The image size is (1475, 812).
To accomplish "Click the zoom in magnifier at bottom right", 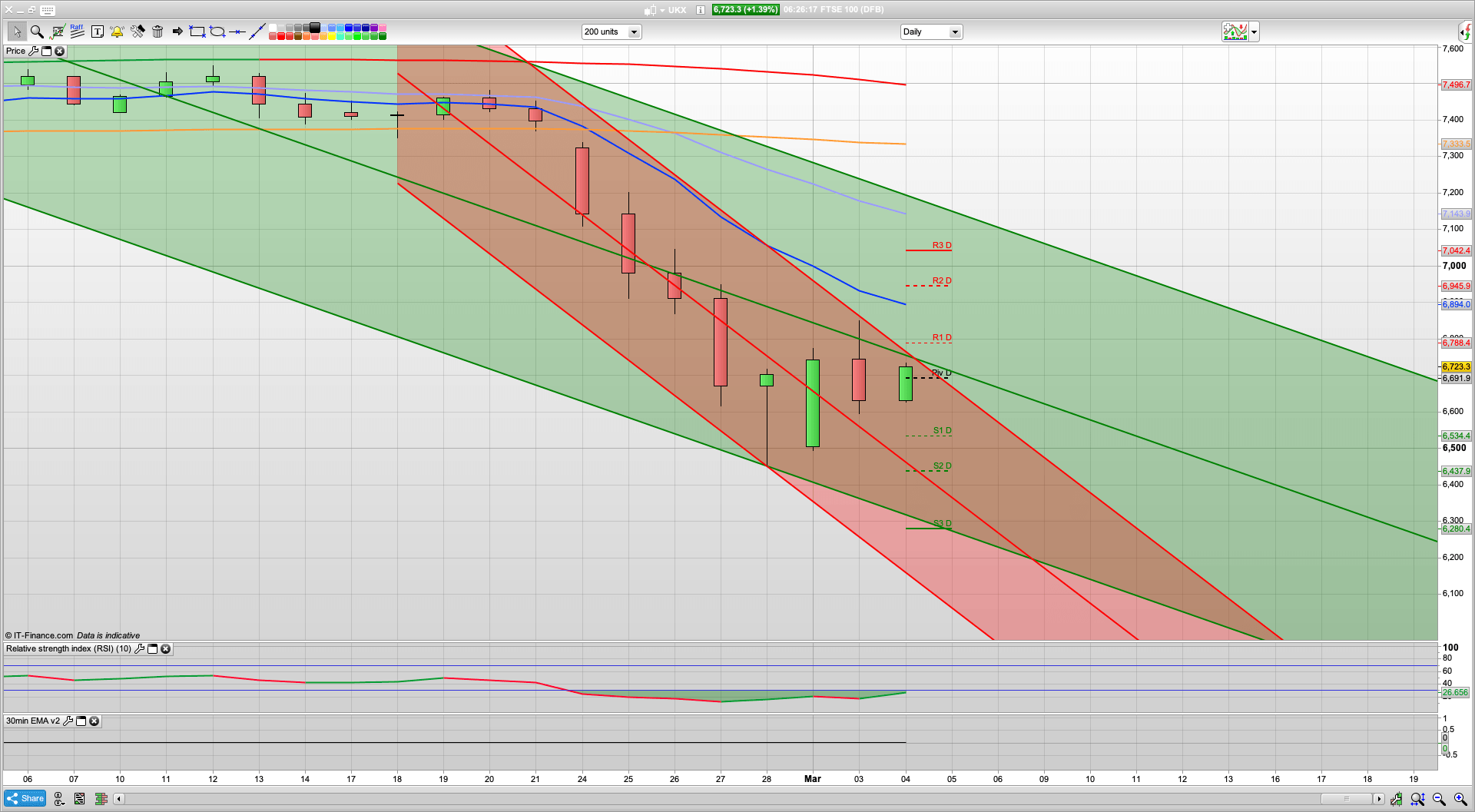I will coord(1460,799).
